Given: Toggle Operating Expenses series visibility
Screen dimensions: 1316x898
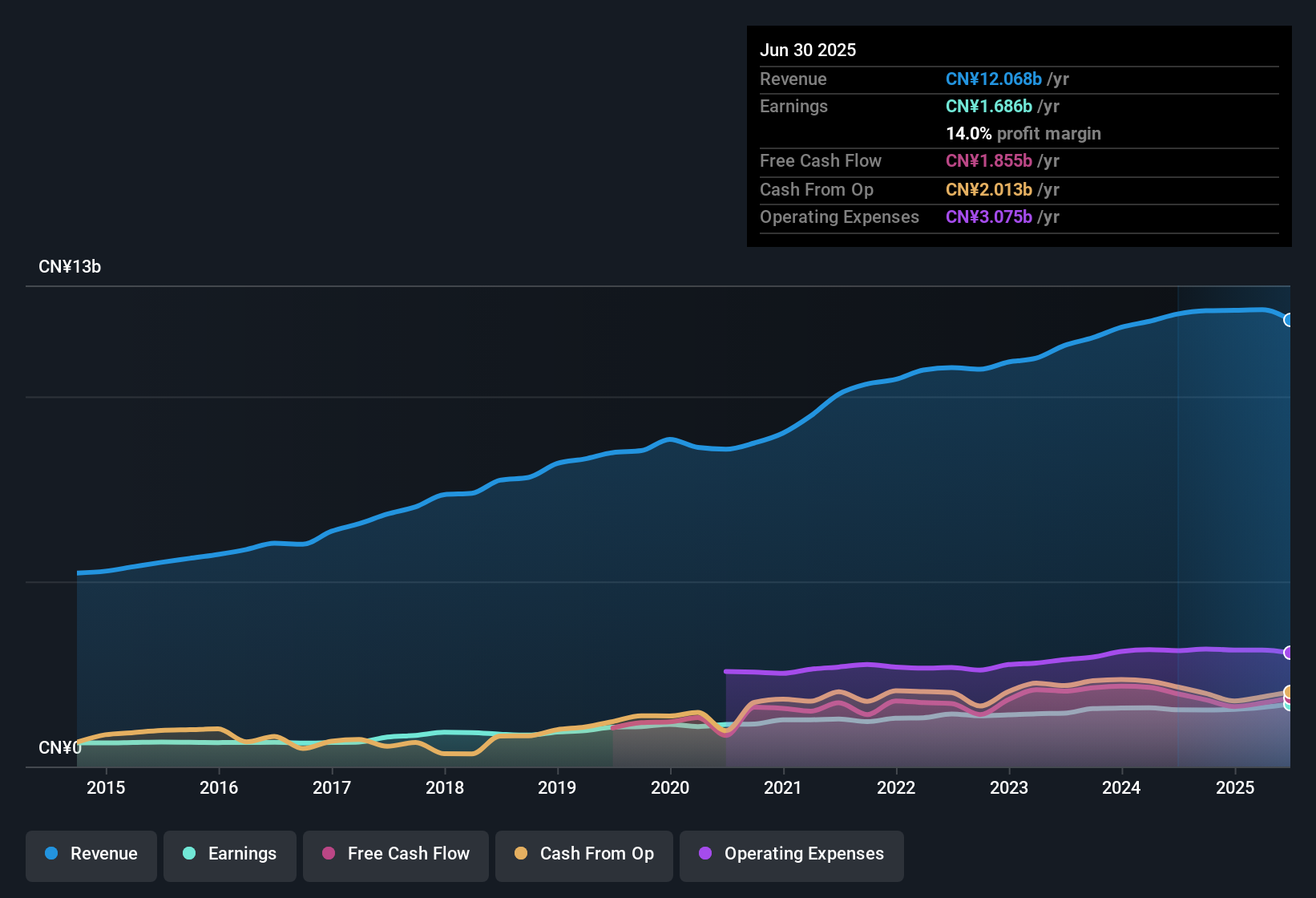Looking at the screenshot, I should click(791, 854).
